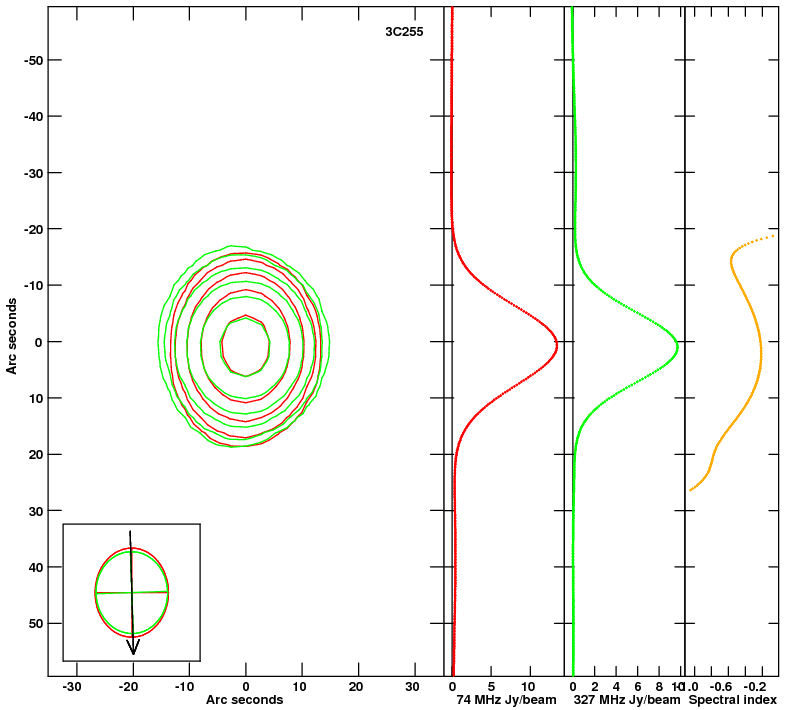785x710 pixels.
Task: Select the vertical 'Arc seconds' axis title
Action: click(12, 336)
